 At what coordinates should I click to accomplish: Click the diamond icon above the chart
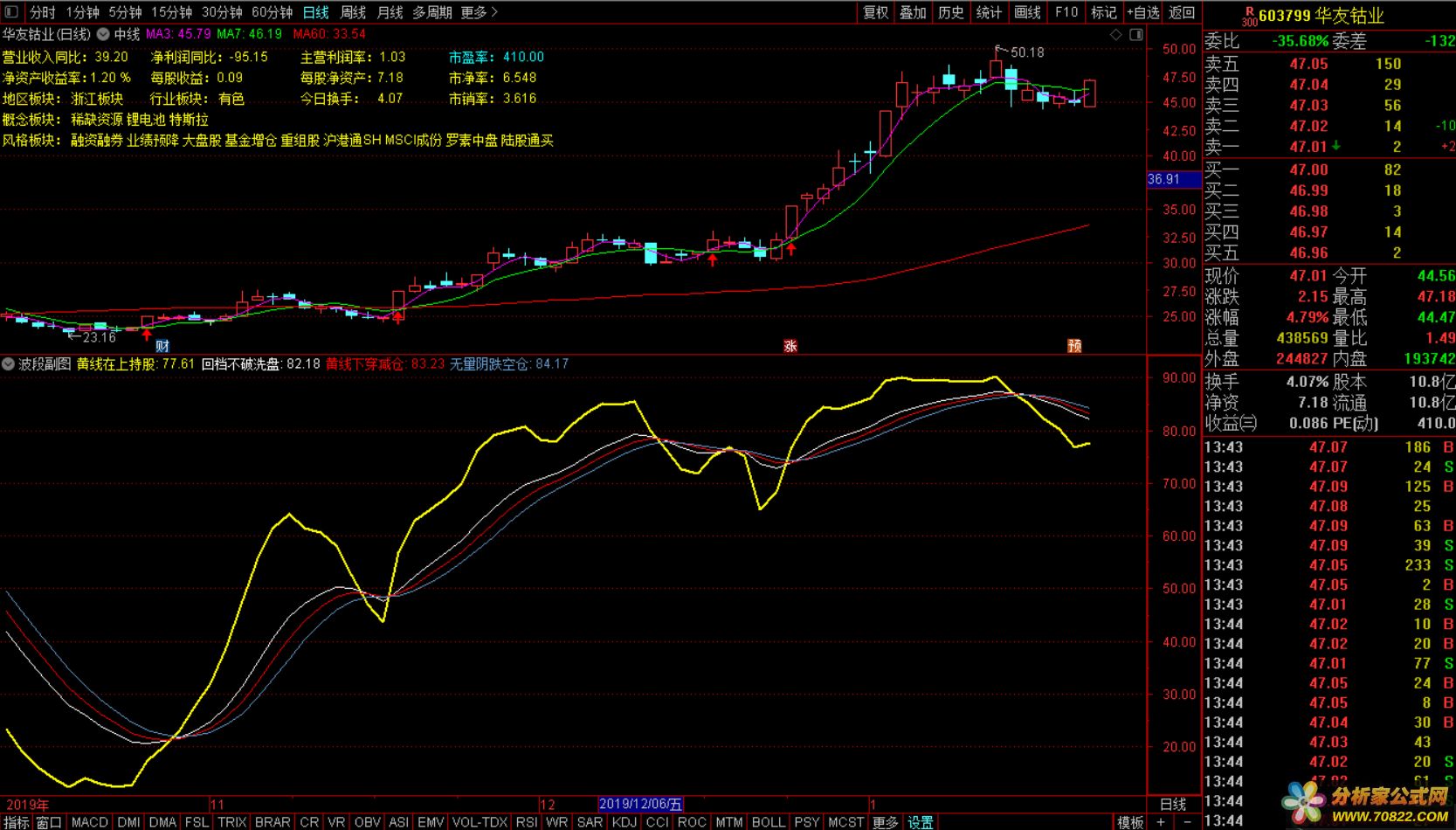[x=1116, y=35]
